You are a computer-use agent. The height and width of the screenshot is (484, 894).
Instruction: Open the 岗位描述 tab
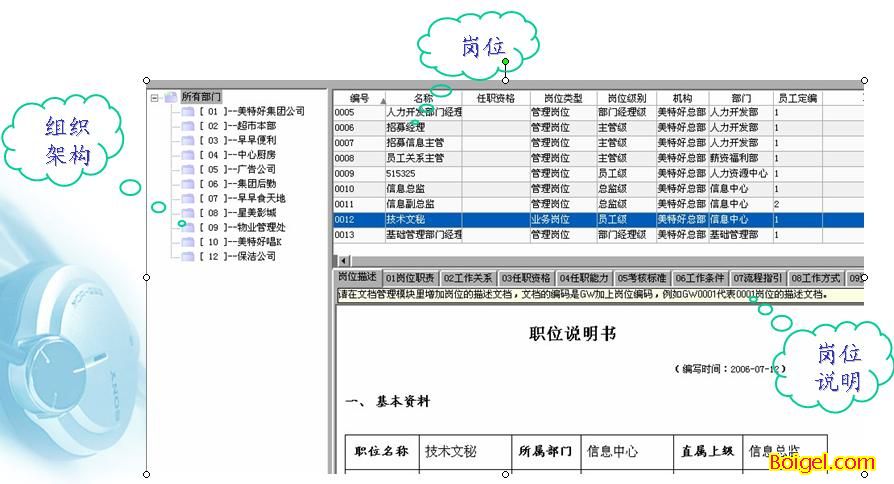357,277
